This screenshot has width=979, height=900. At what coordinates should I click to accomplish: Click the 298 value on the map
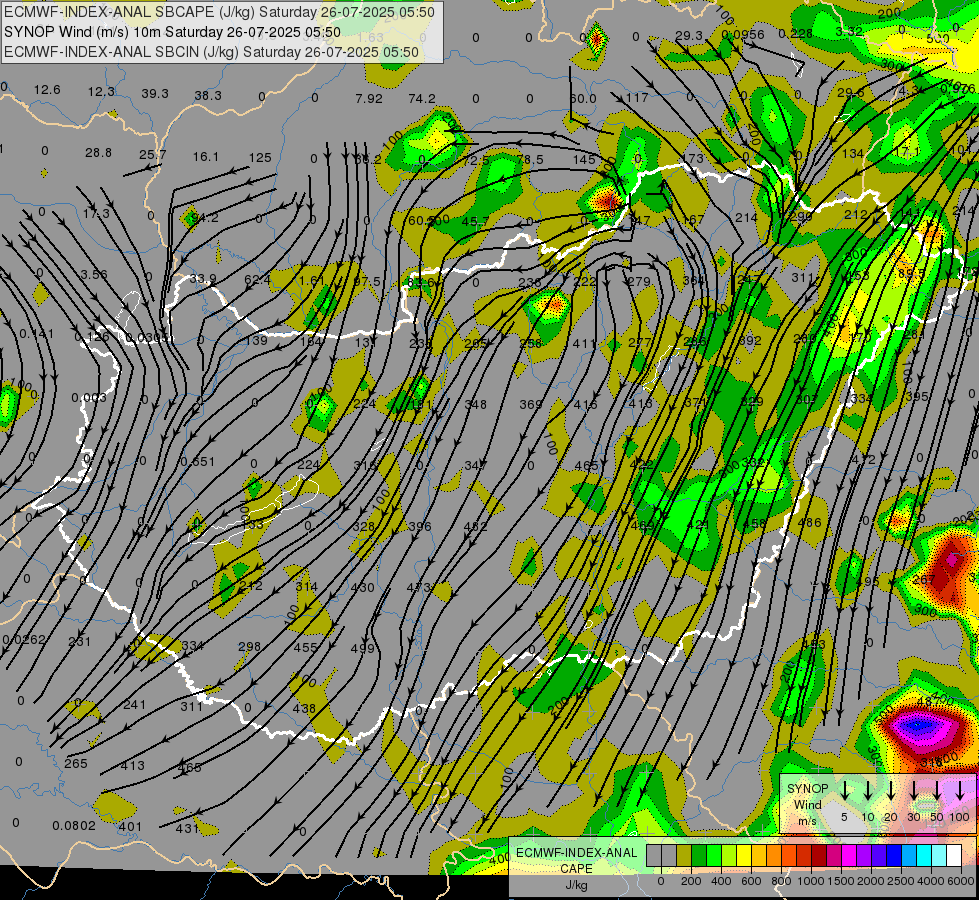click(x=249, y=646)
